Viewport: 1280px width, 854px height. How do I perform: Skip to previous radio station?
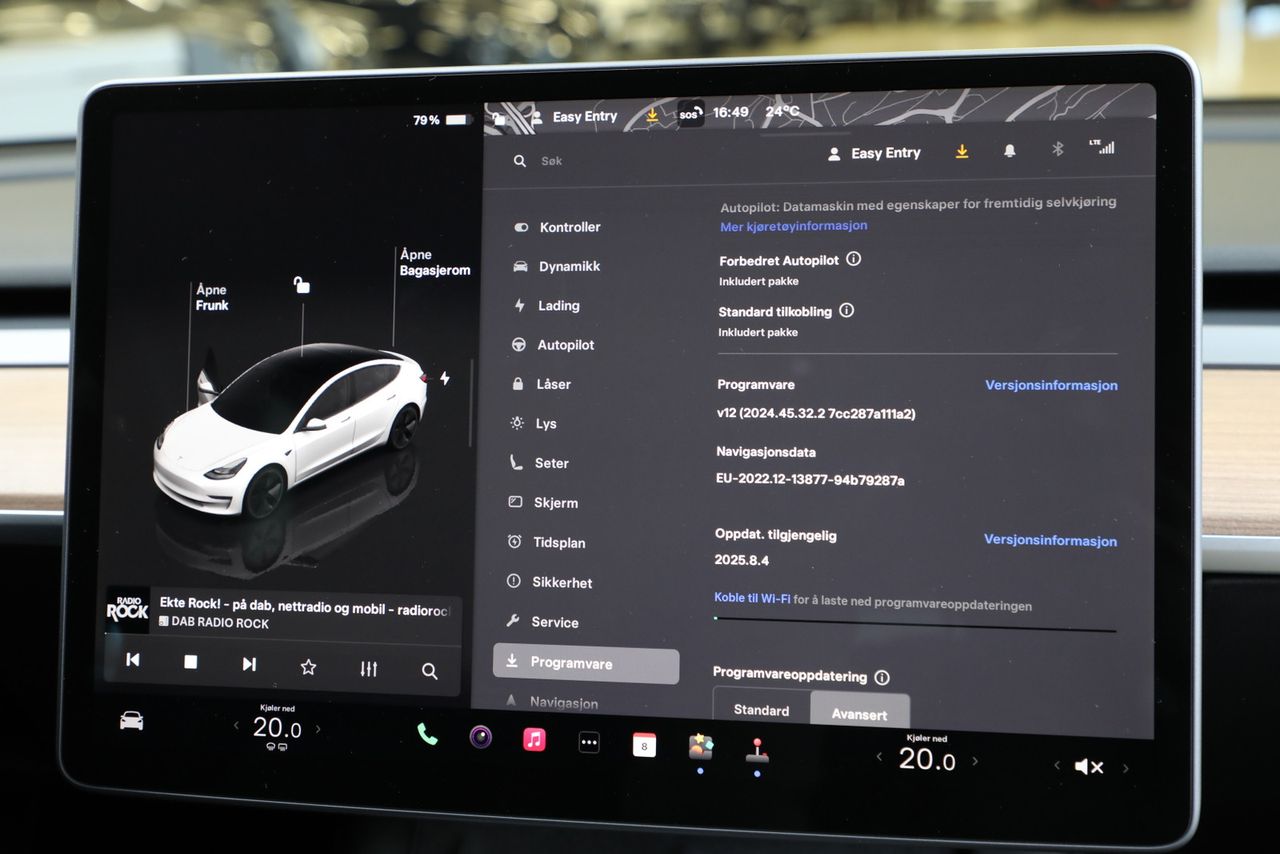point(132,660)
